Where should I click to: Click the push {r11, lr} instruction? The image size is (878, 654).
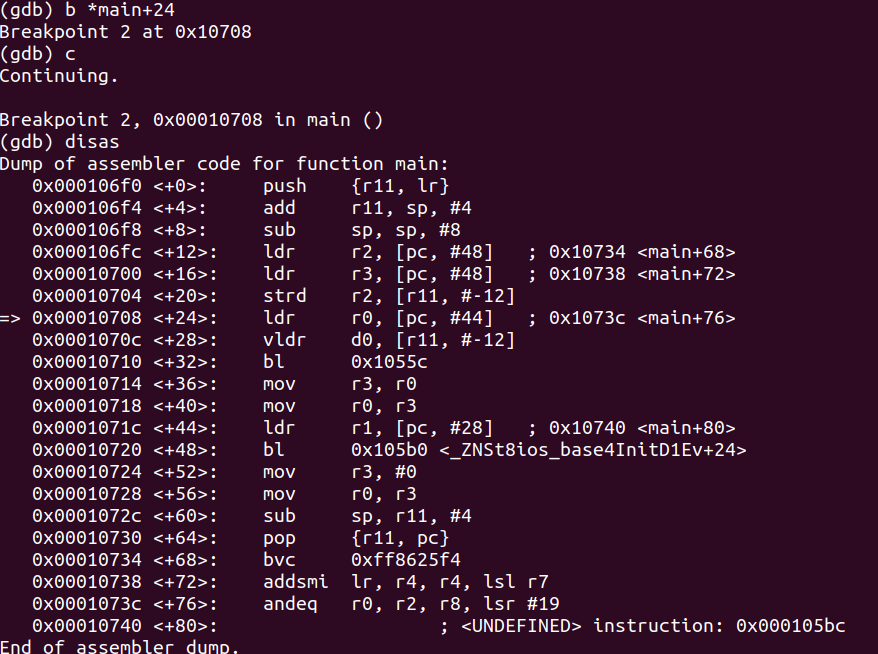(356, 186)
